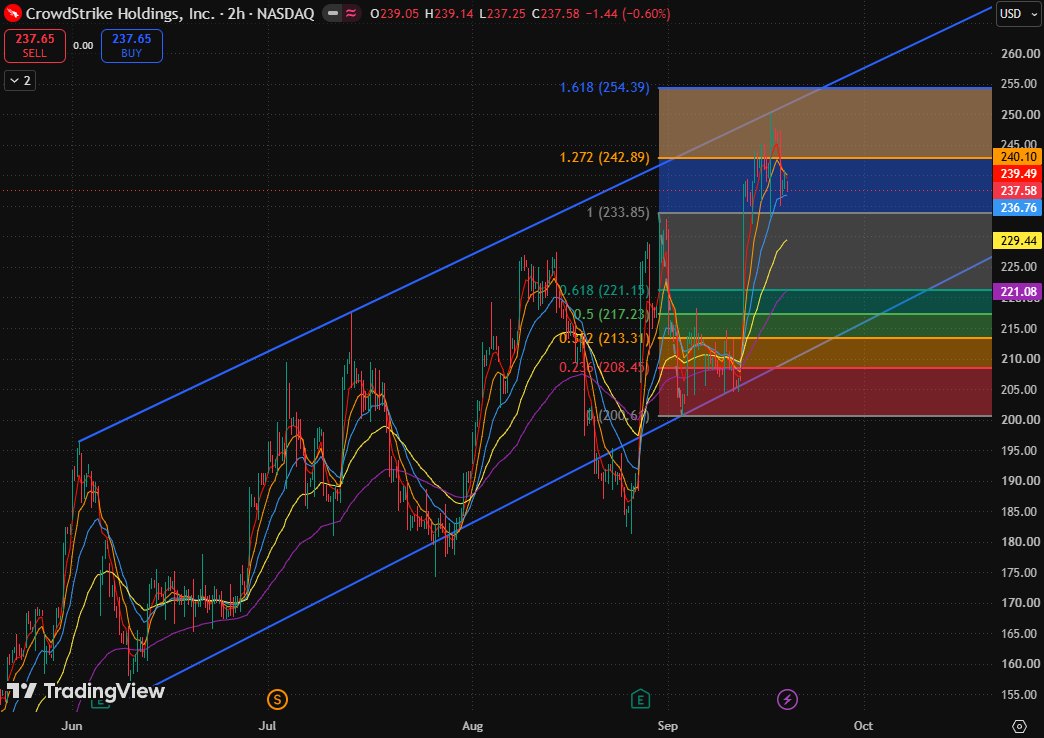Click the blue 236.76 price label
The height and width of the screenshot is (738, 1044).
tap(1018, 208)
